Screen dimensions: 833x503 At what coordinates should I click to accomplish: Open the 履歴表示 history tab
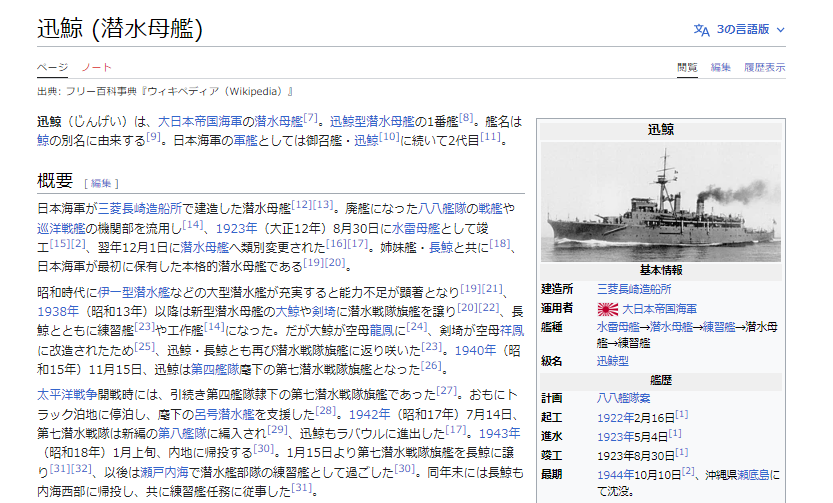[x=764, y=67]
